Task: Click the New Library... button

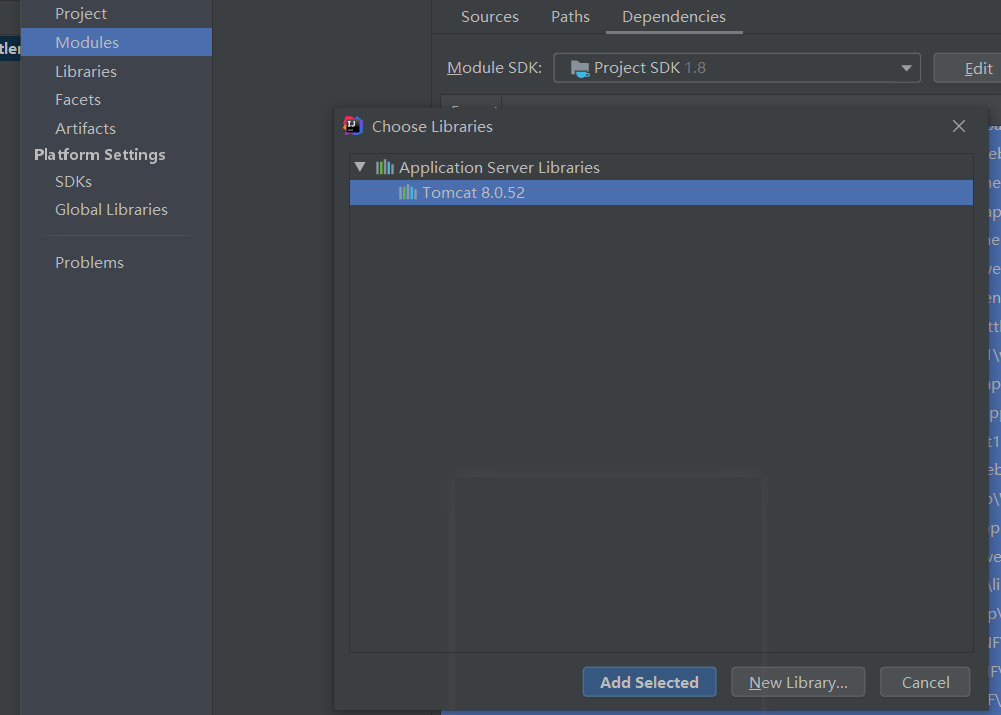Action: [798, 682]
